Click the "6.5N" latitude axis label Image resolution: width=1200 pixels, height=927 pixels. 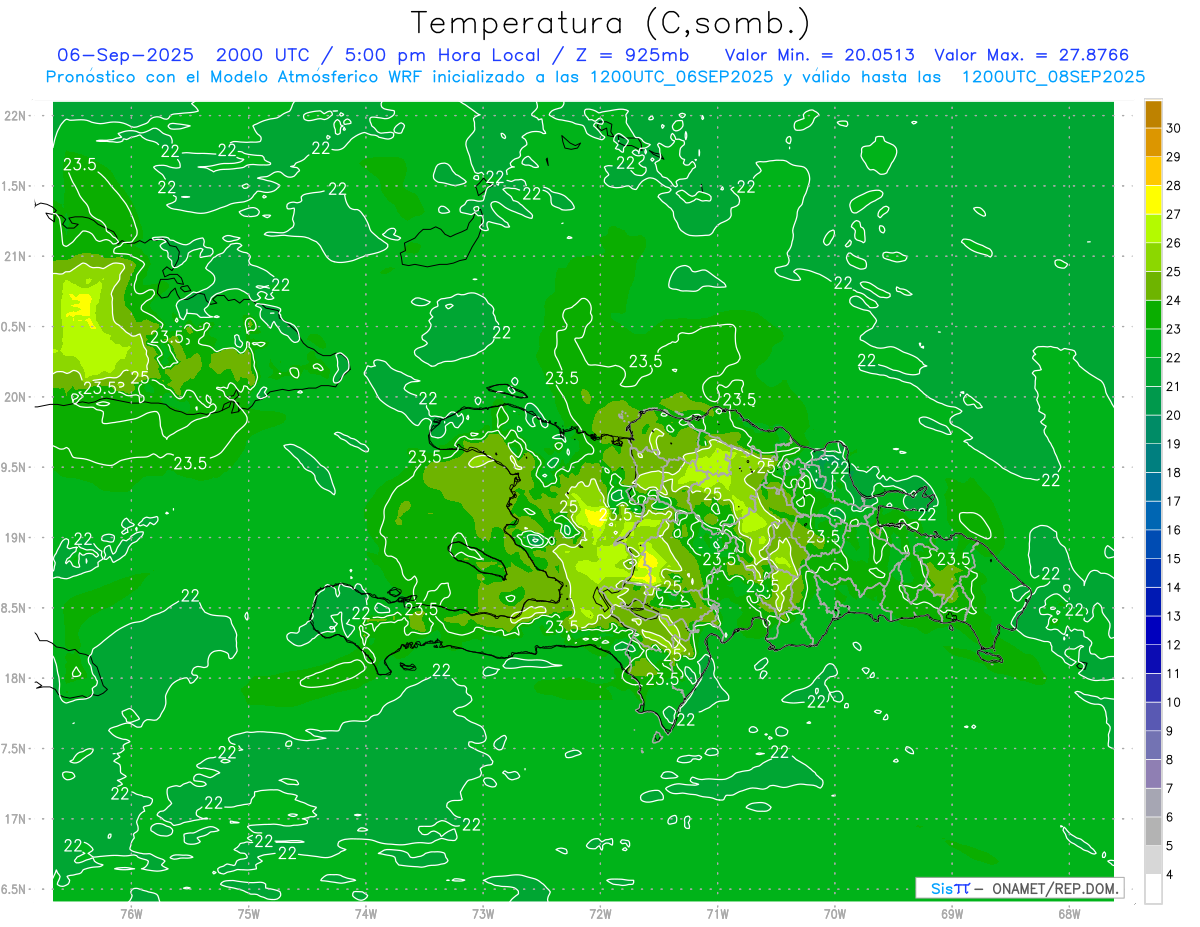pos(15,889)
